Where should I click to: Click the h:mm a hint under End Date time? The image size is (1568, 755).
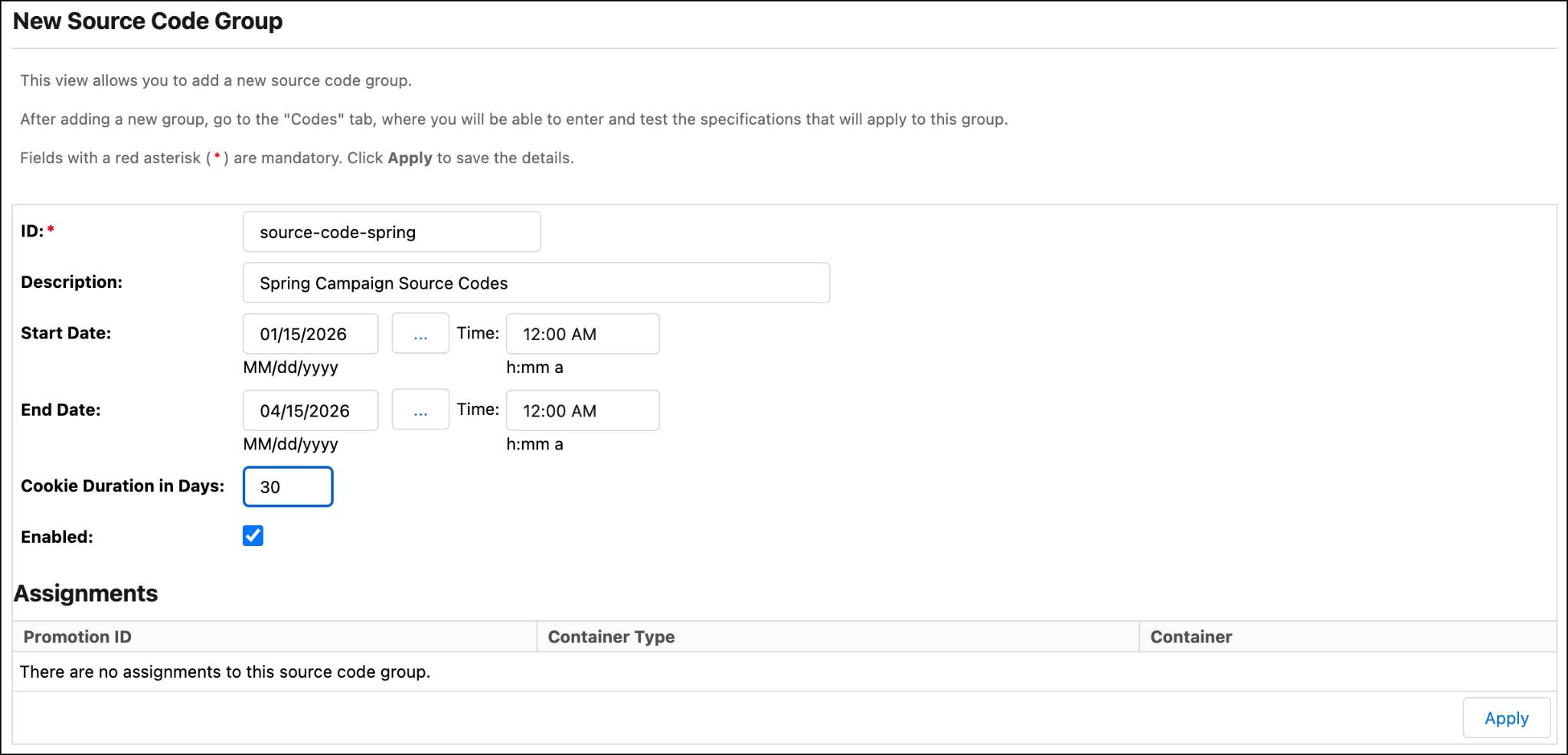click(x=534, y=444)
